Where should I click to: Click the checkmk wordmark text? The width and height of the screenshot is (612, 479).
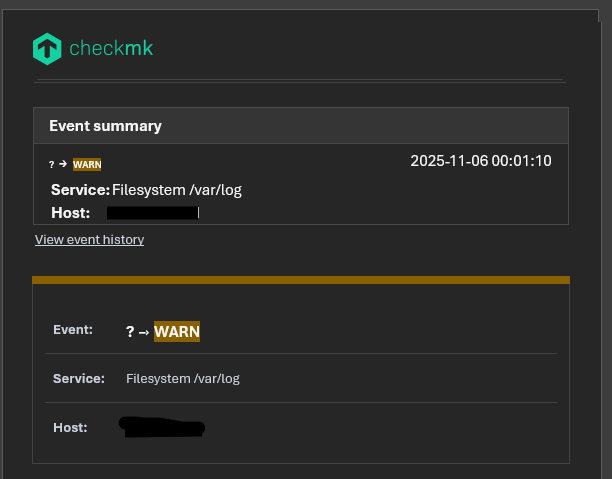[x=111, y=48]
